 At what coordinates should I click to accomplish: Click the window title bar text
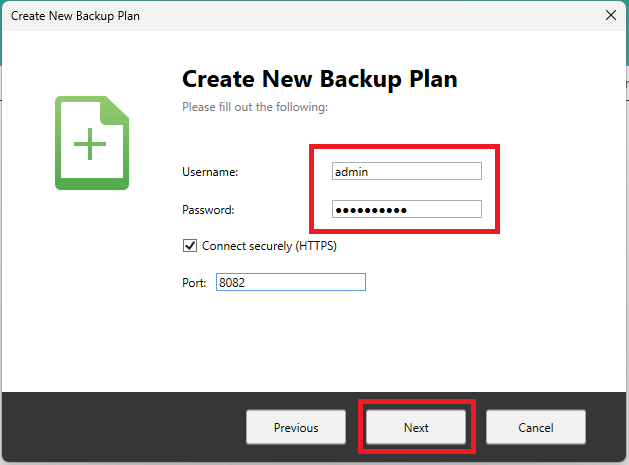(75, 15)
